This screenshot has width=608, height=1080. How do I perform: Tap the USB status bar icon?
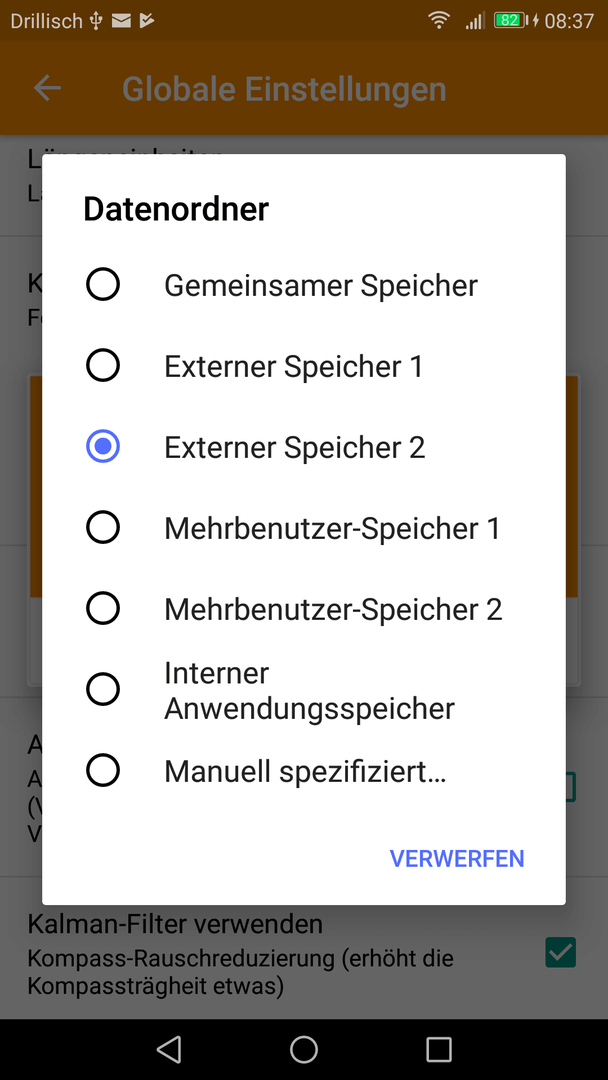coord(96,21)
